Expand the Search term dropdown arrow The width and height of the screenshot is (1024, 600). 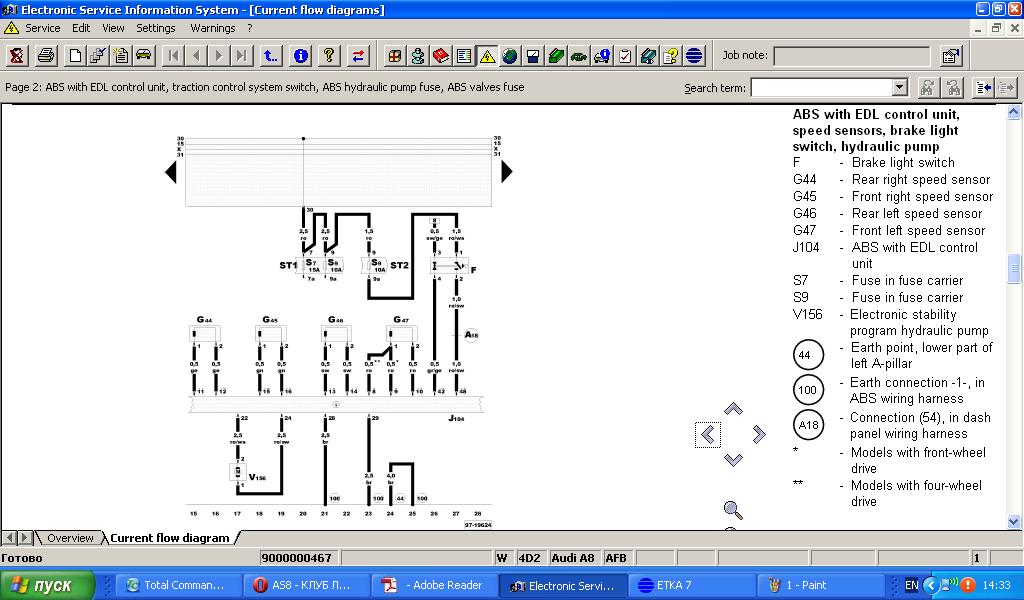(899, 88)
